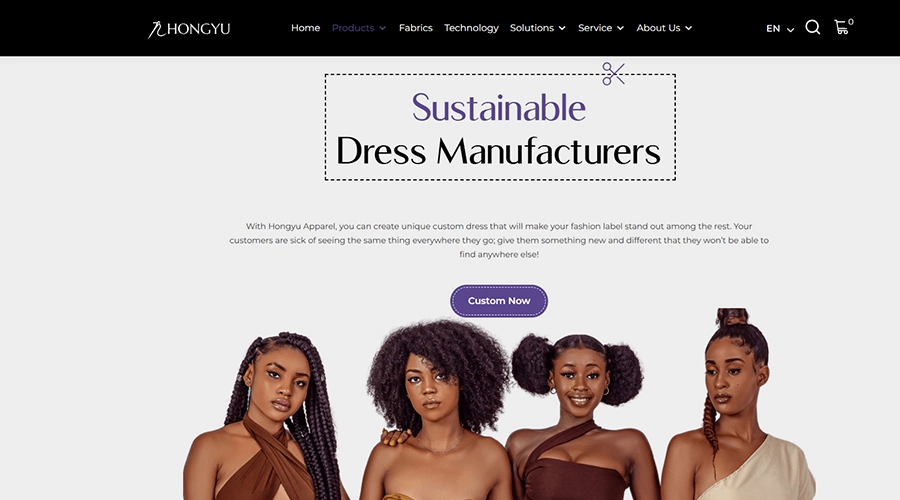Expand the About Us dropdown chevron
Image resolution: width=900 pixels, height=500 pixels.
pyautogui.click(x=688, y=28)
